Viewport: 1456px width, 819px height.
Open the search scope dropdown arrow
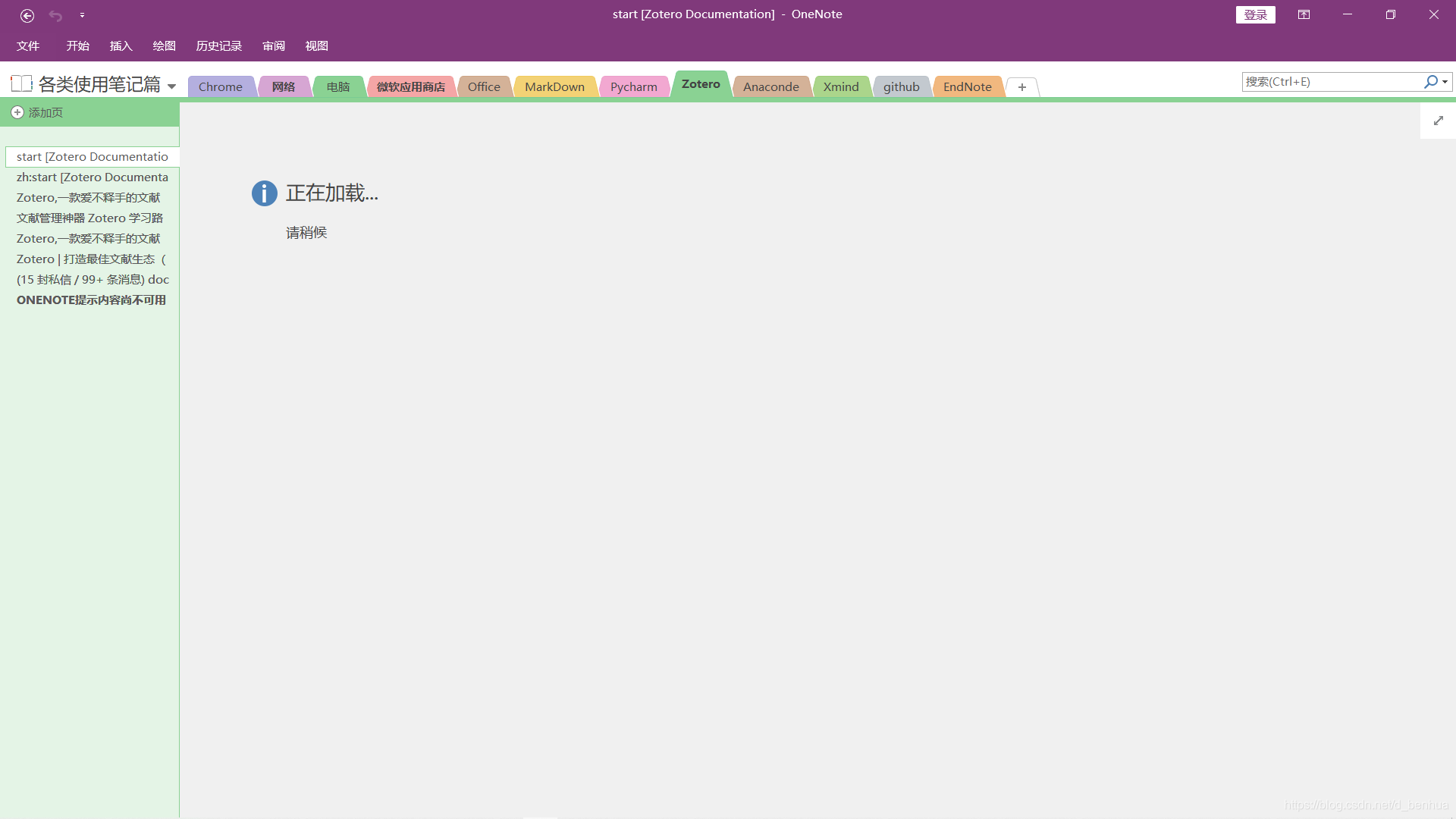tap(1445, 82)
